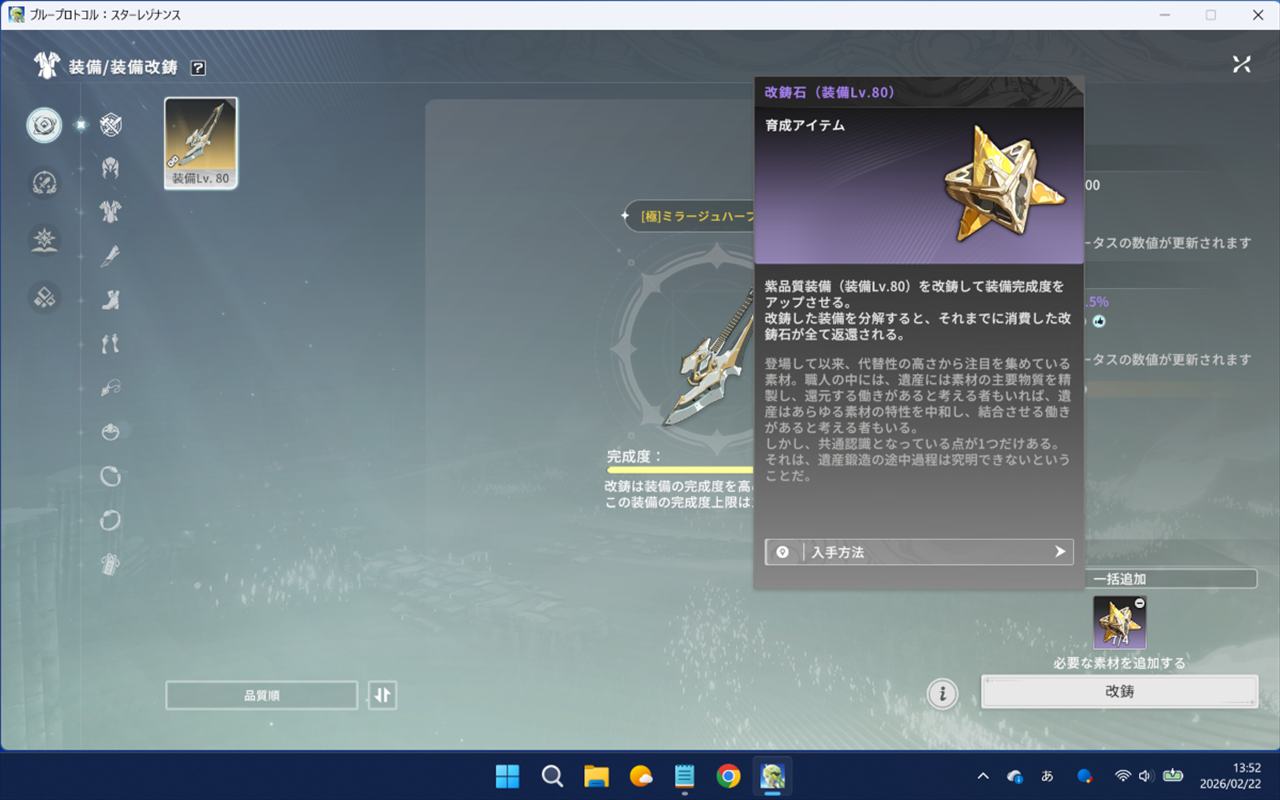Open the help question mark icon

tap(198, 68)
